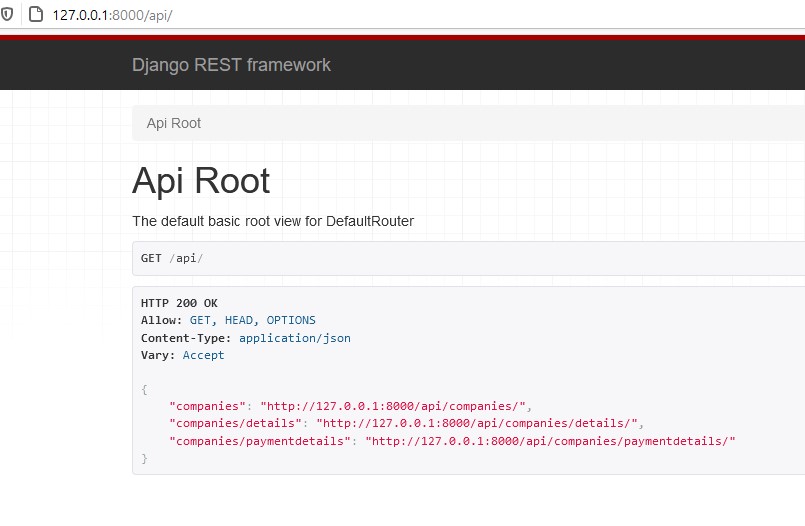The height and width of the screenshot is (526, 805).
Task: Click the shield tracking protection icon
Action: tap(7, 14)
